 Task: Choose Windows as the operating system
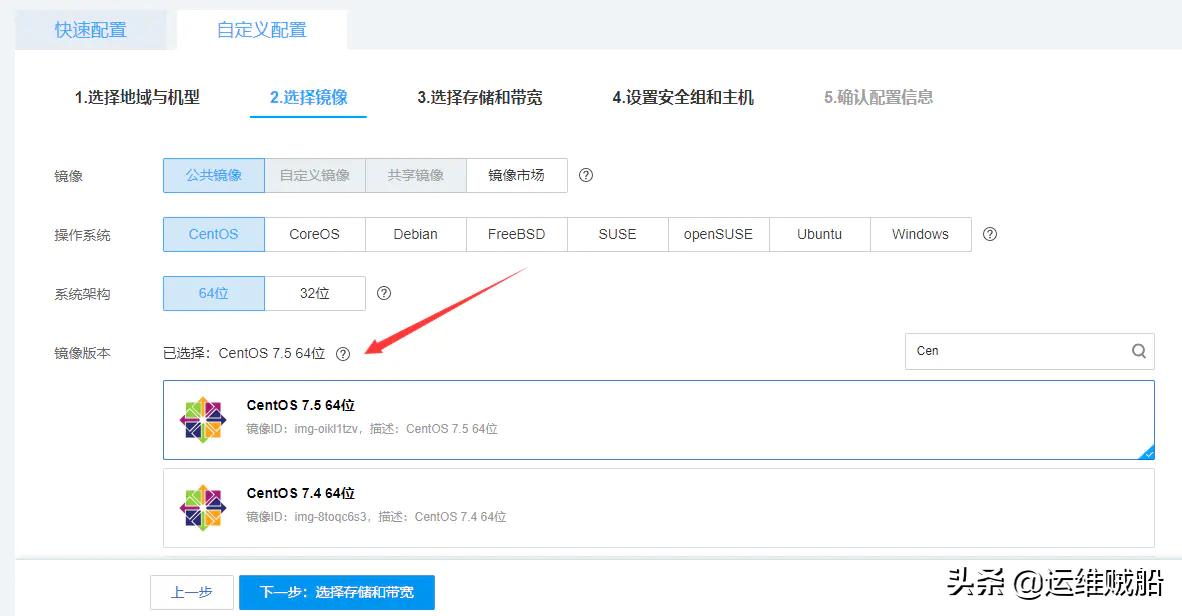(x=919, y=234)
